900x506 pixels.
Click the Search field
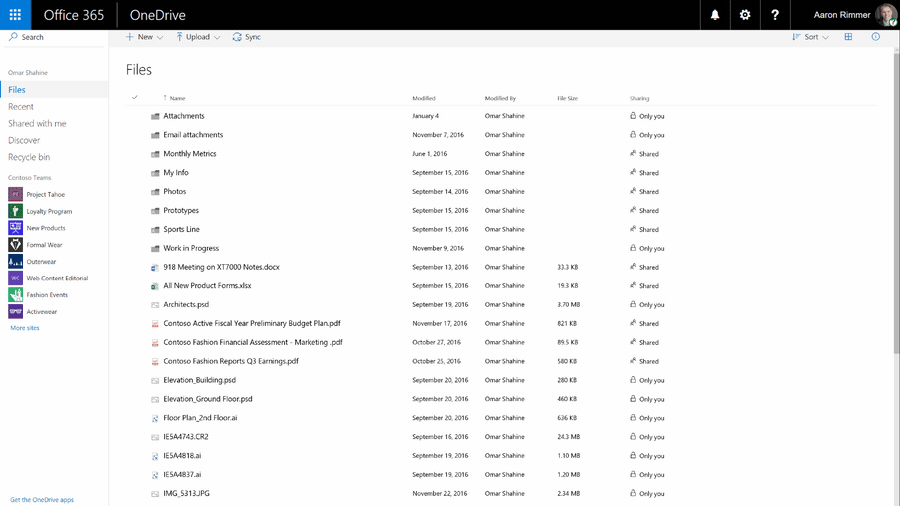tap(54, 37)
